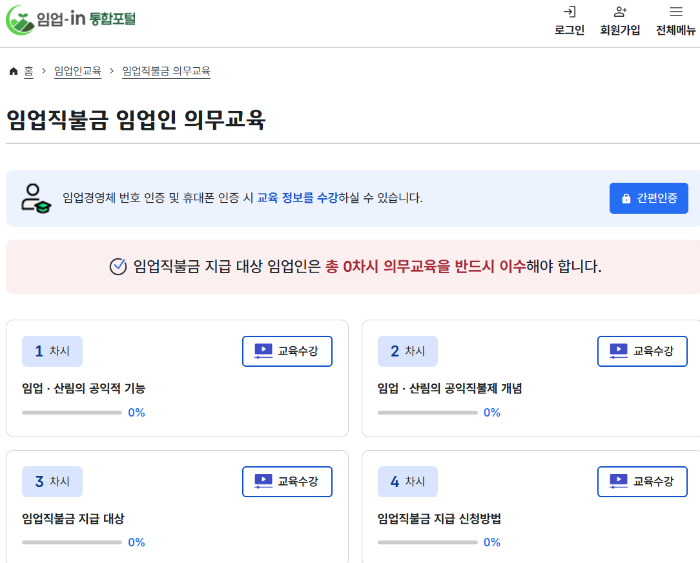Click video icon for 4 차시 교육수강
Viewport: 700px width, 563px height.
(618, 481)
